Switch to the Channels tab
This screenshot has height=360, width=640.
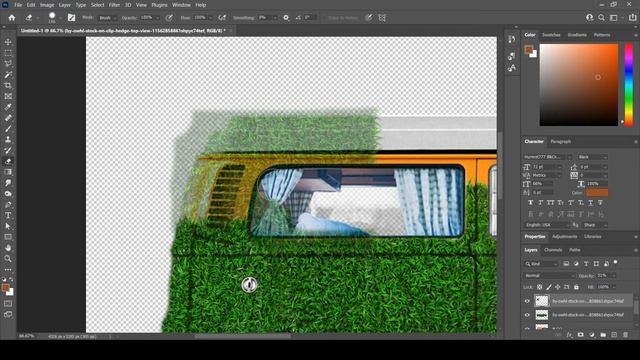click(553, 250)
